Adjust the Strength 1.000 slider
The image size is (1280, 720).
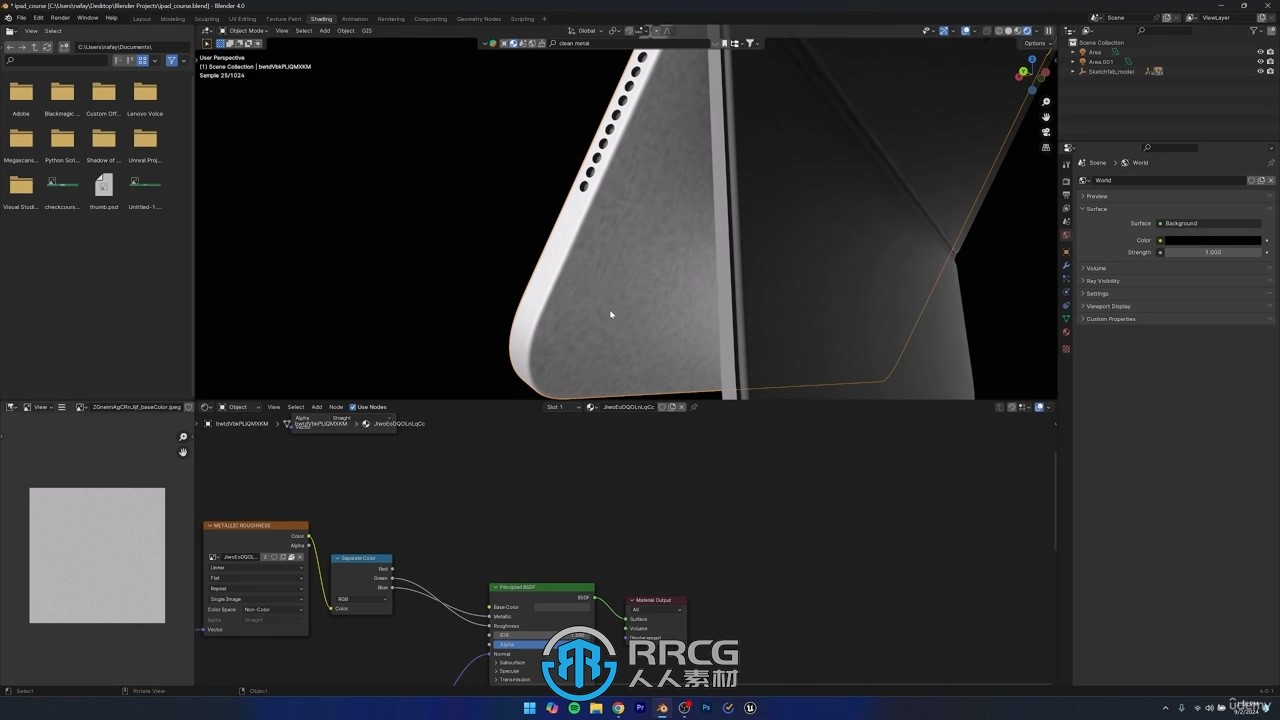click(x=1212, y=252)
